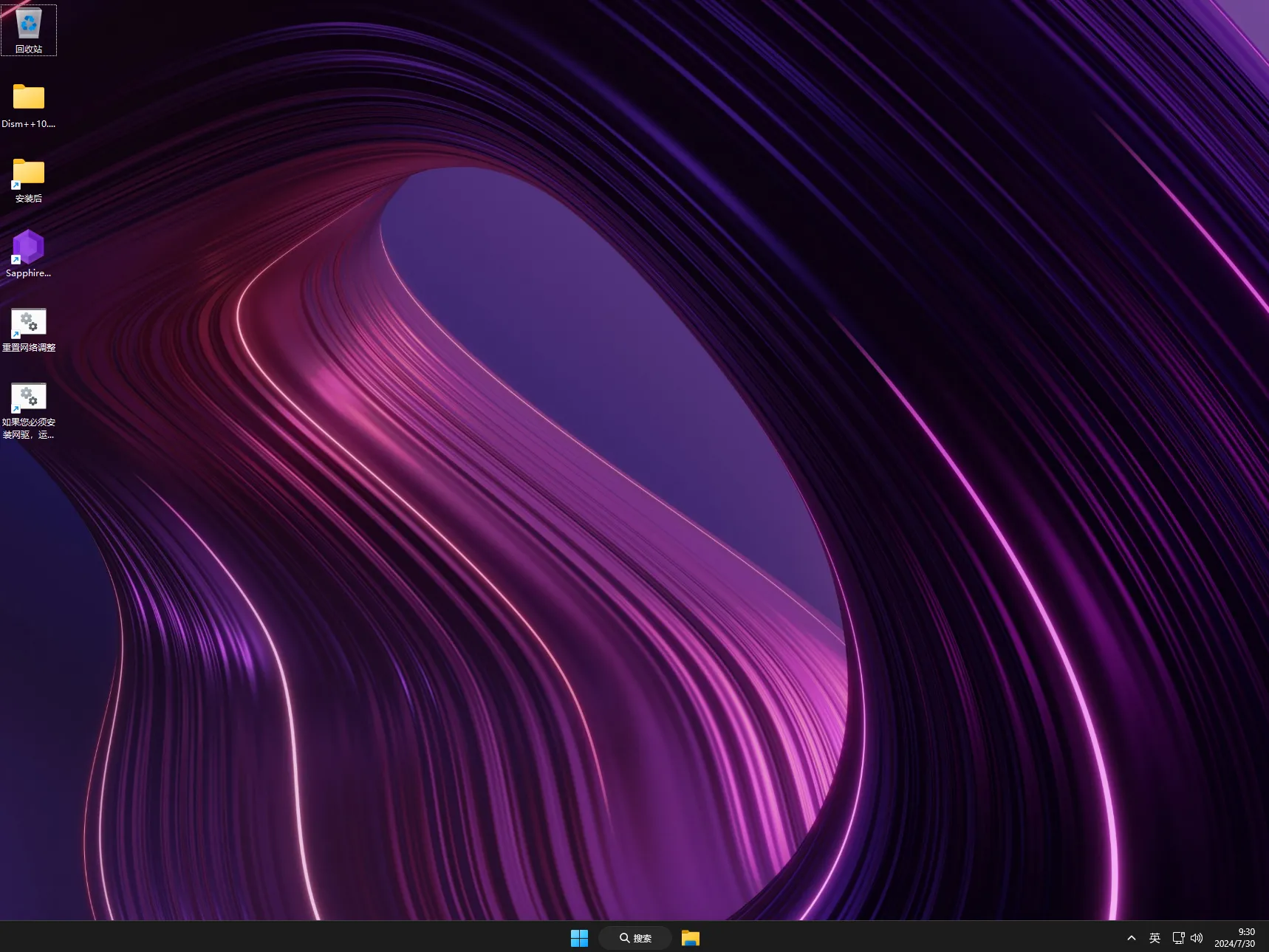Viewport: 1269px width, 952px height.
Task: Click inside the 搜索 search box
Action: [x=643, y=938]
